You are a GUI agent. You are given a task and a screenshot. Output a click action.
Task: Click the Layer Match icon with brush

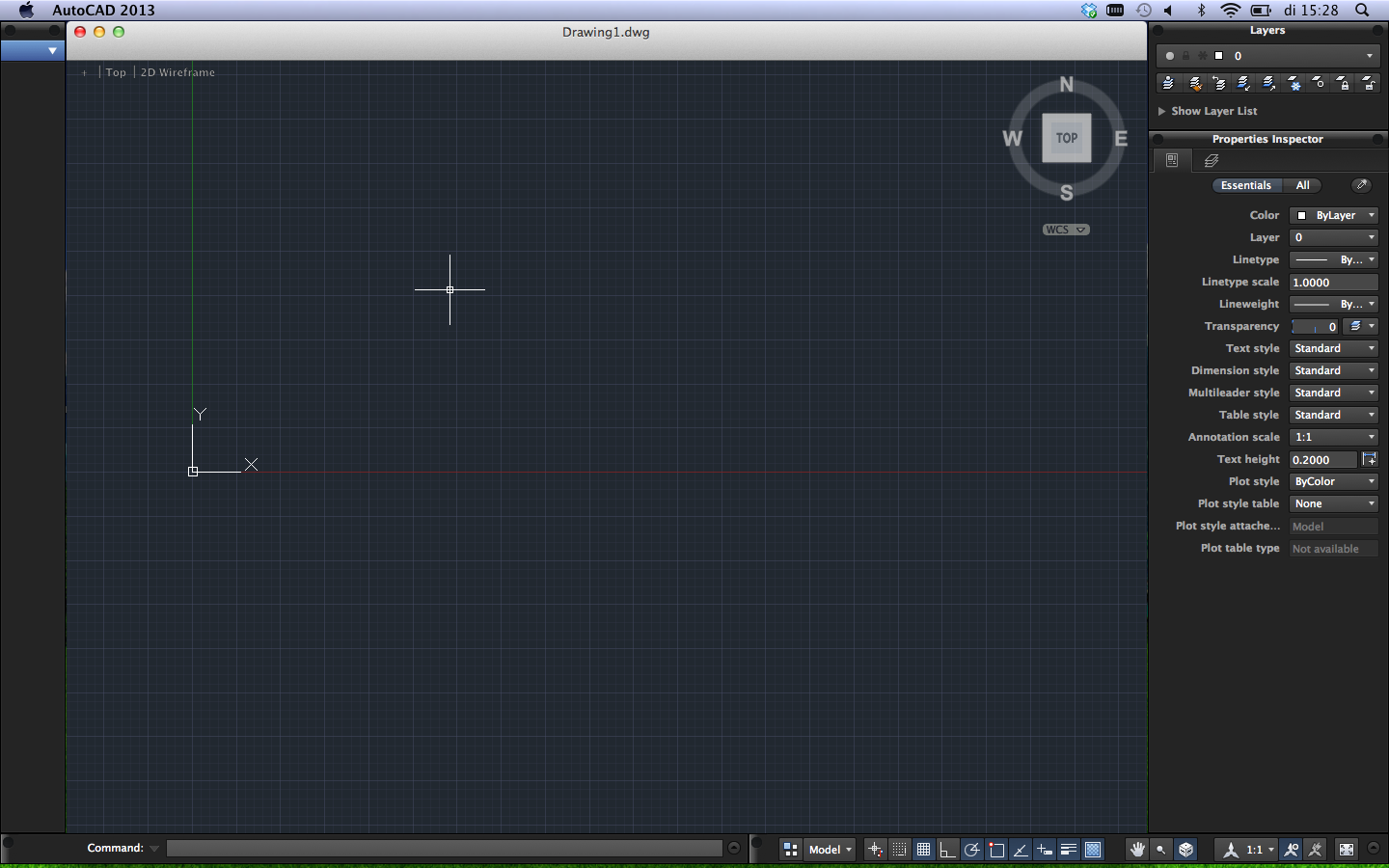[x=1194, y=84]
